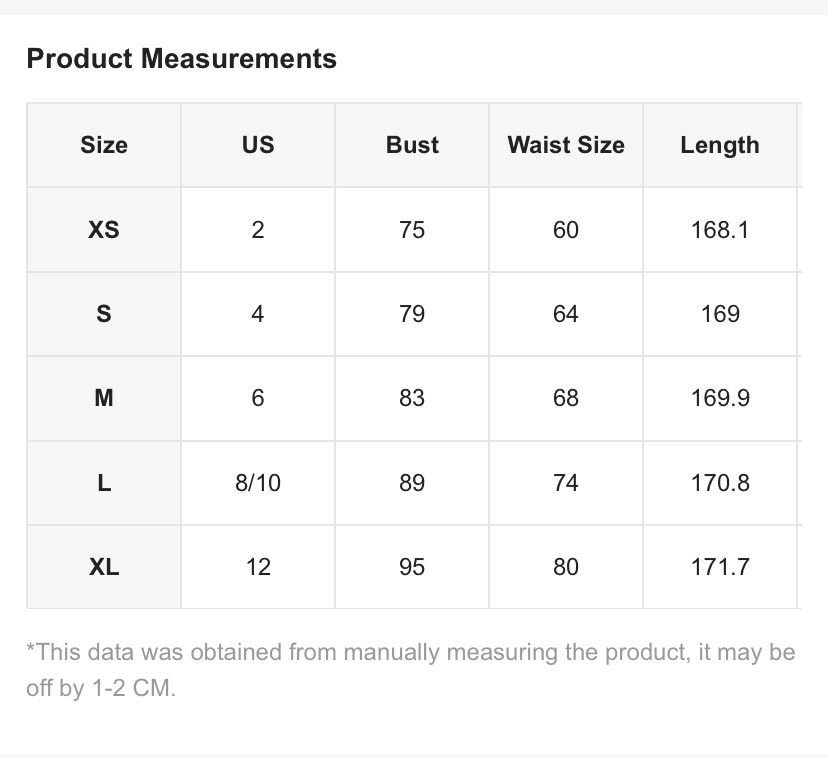Viewport: 828px width, 758px height.
Task: Click the Bust column header
Action: [x=412, y=145]
